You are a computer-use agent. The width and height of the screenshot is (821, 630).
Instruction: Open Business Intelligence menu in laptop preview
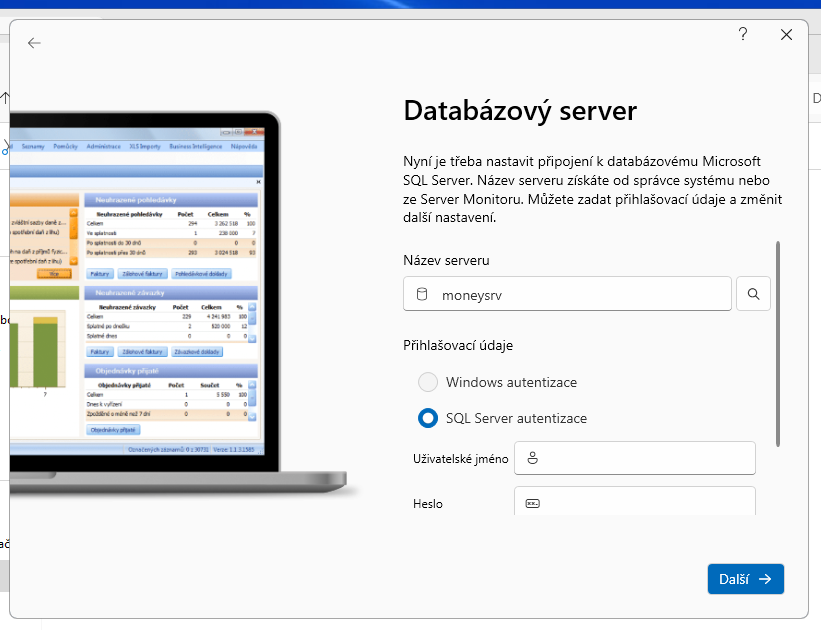point(193,146)
